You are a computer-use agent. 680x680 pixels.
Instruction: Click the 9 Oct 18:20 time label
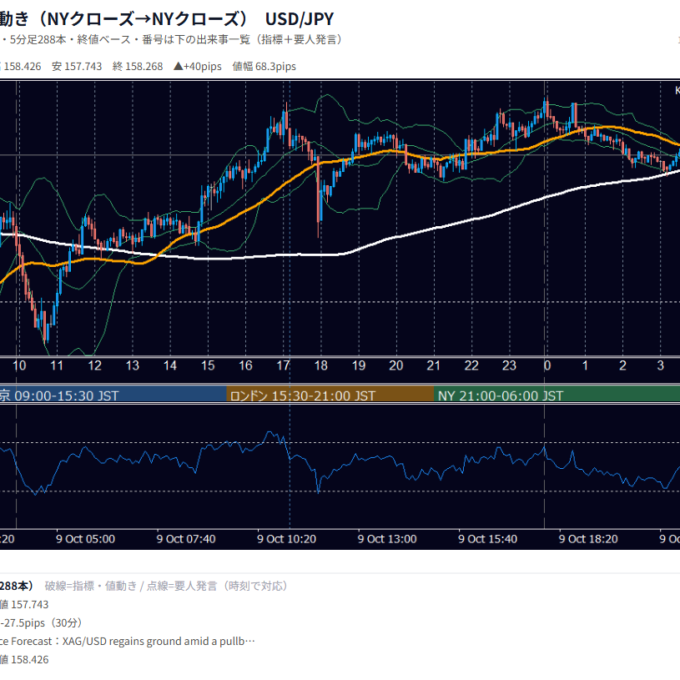(x=588, y=539)
